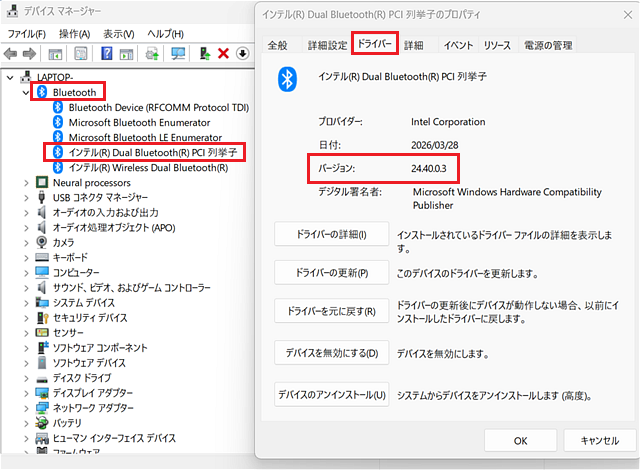Viewport: 640px width, 470px height.
Task: Select the ドライバー tab
Action: (x=374, y=43)
